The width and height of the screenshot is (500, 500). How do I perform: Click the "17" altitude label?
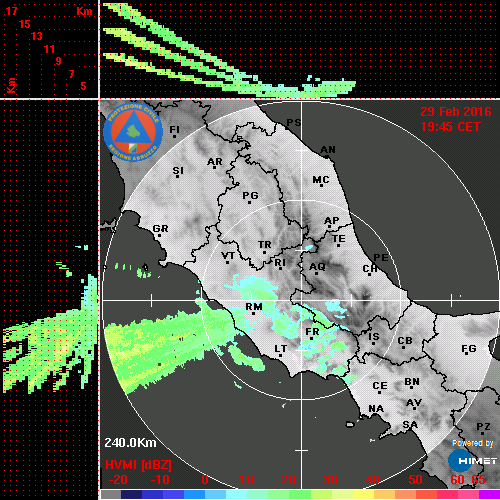point(11,11)
